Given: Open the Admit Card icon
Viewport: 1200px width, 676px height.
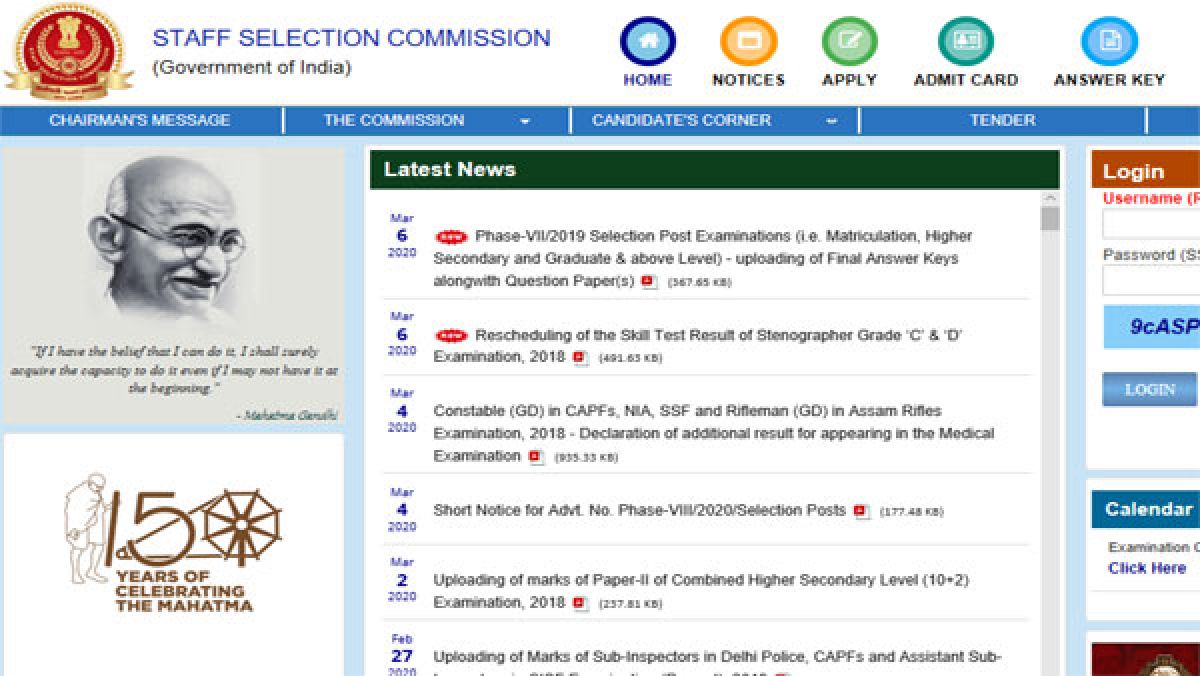Looking at the screenshot, I should click(965, 43).
